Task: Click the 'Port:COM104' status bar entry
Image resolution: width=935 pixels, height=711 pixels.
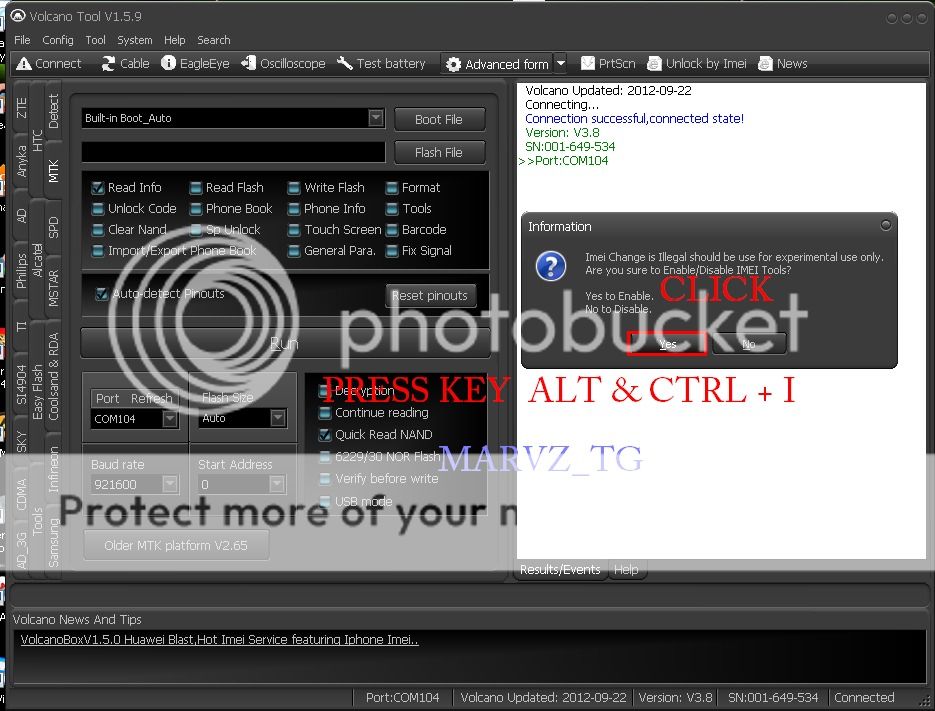Action: point(403,697)
